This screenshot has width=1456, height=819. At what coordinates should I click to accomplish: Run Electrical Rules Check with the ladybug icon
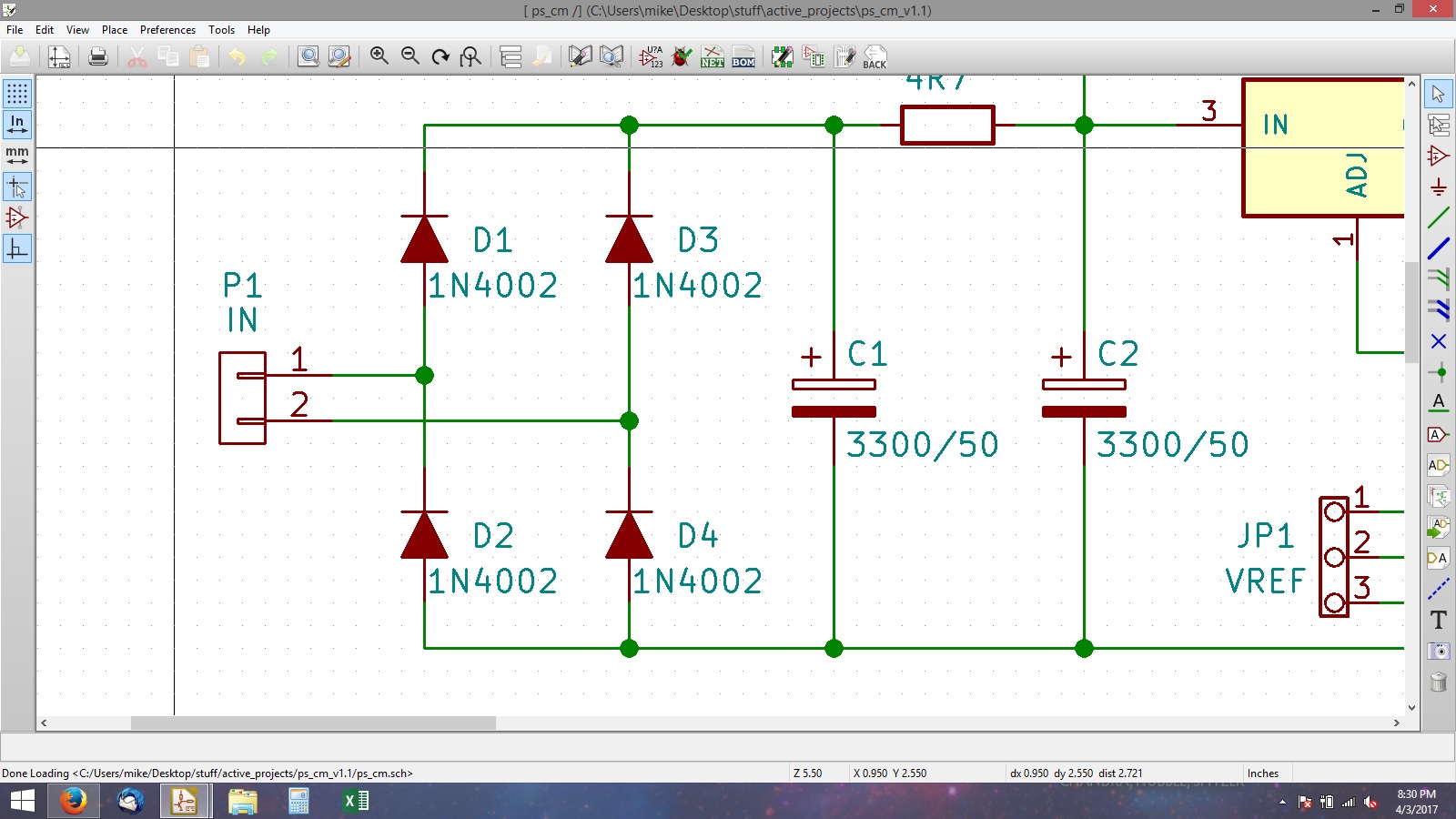(682, 56)
